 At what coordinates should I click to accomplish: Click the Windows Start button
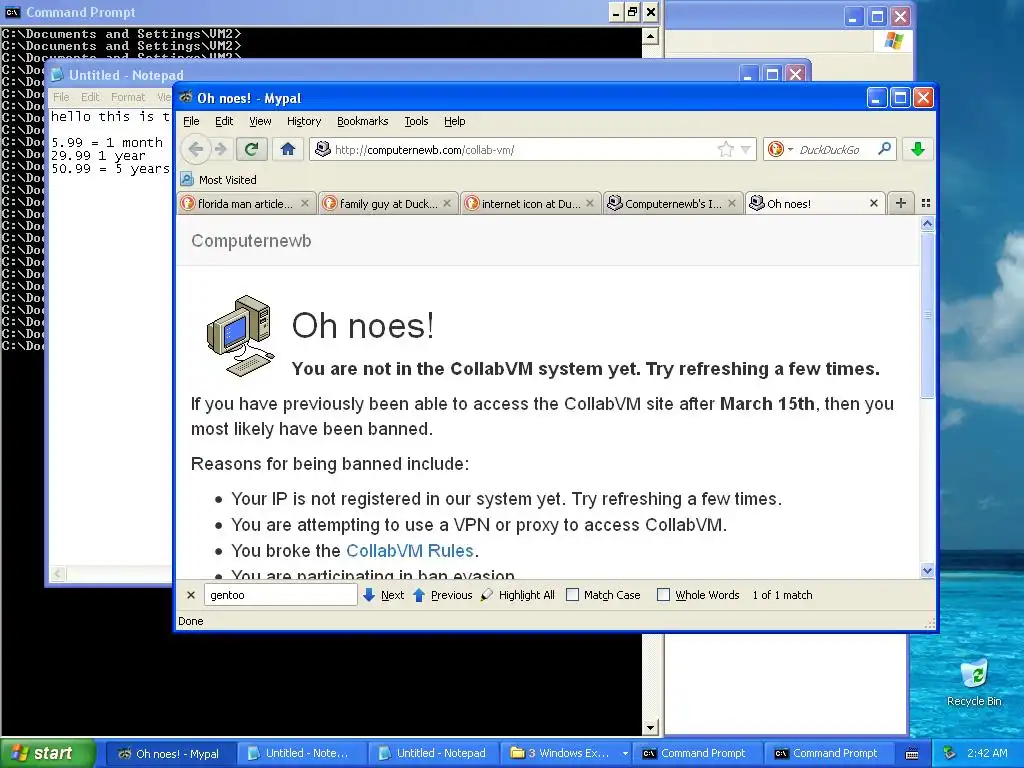pos(47,753)
